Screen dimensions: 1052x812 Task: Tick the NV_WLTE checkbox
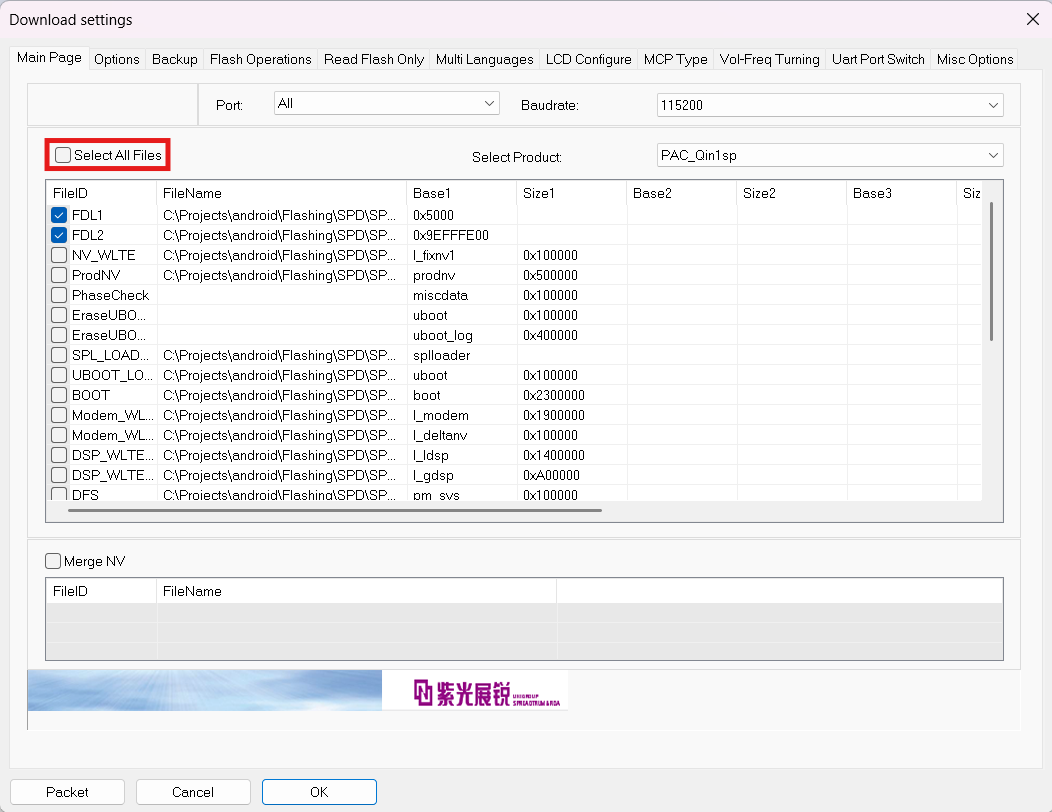59,255
